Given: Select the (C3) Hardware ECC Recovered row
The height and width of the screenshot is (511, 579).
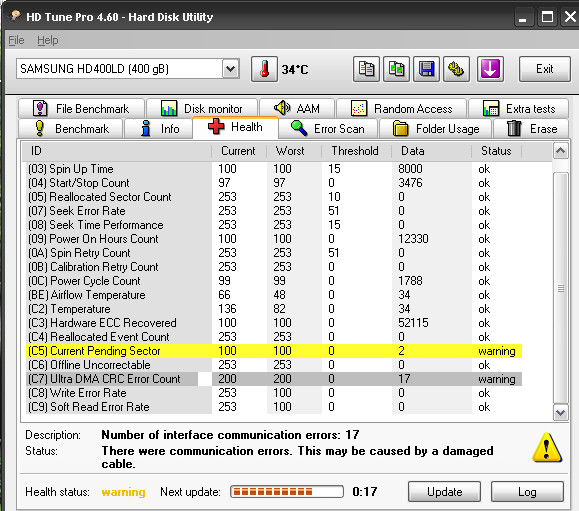Looking at the screenshot, I should coord(275,323).
